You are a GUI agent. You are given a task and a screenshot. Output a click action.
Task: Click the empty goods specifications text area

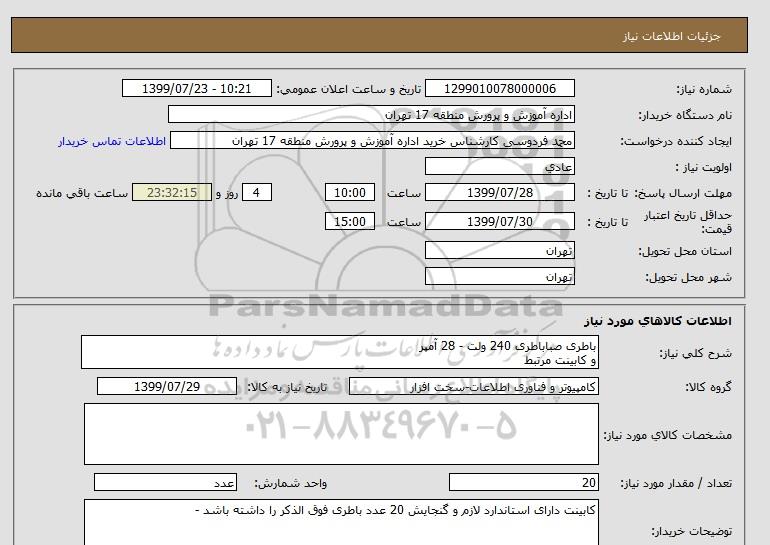(341, 434)
